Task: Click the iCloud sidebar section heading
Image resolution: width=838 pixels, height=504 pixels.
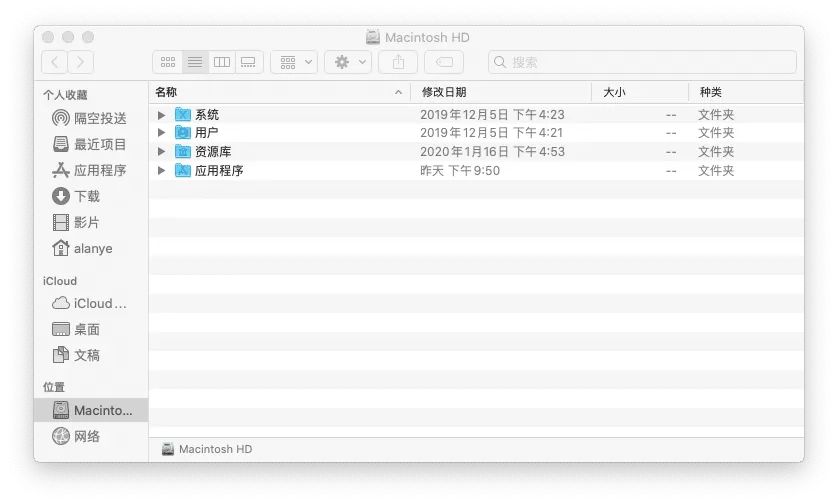Action: coord(60,281)
